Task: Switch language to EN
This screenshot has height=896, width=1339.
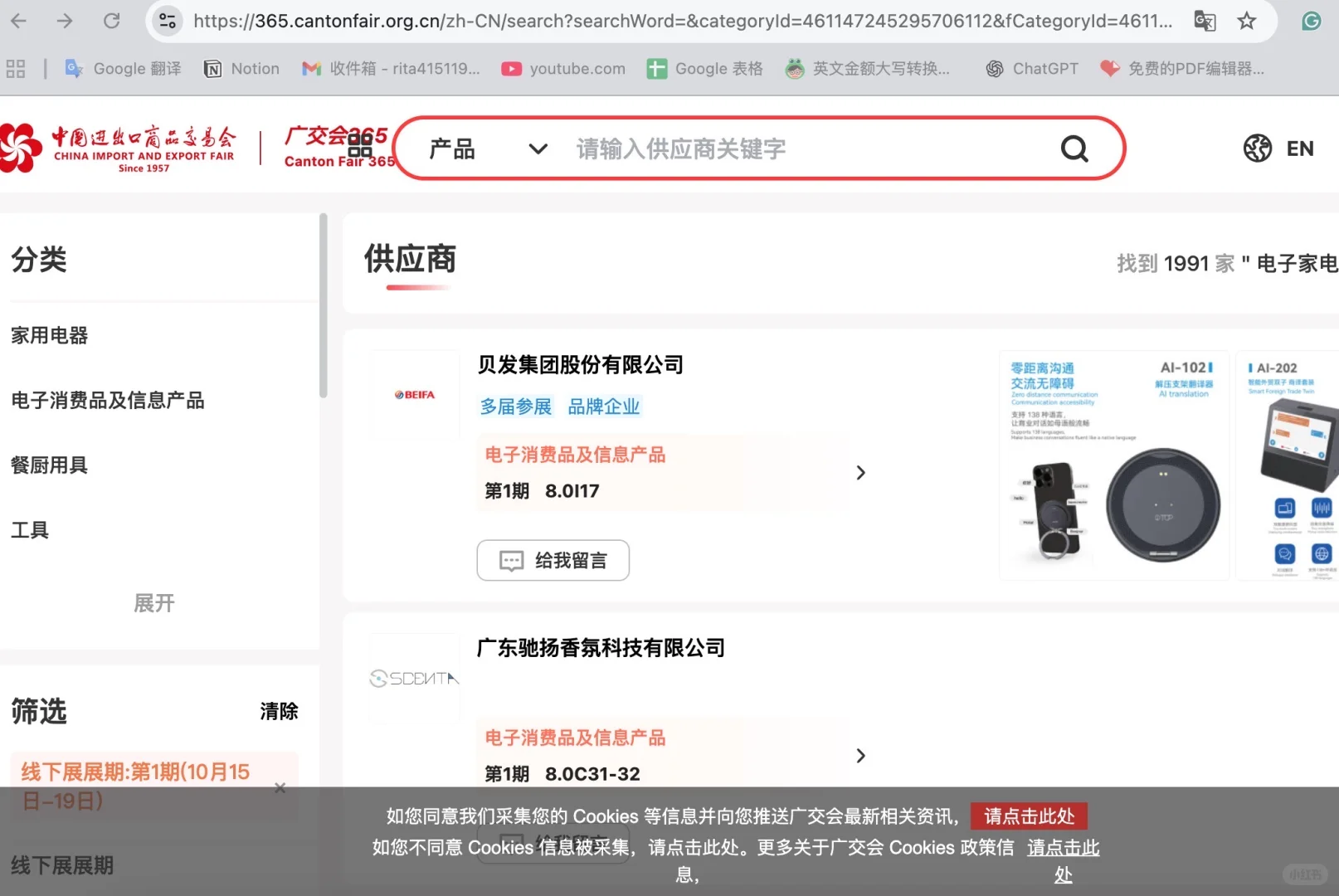Action: (1300, 149)
